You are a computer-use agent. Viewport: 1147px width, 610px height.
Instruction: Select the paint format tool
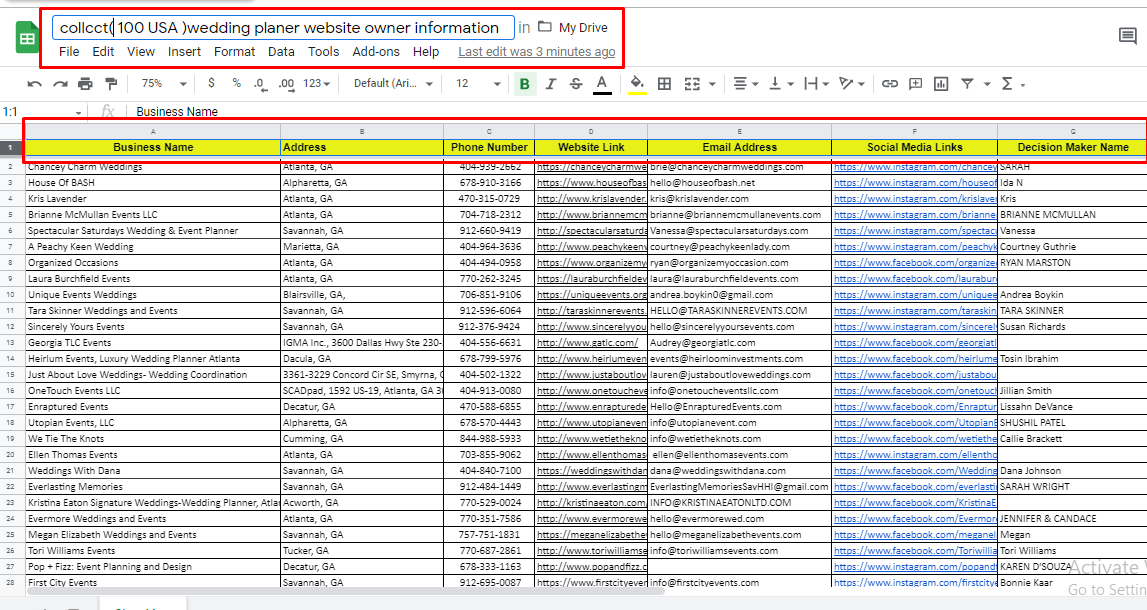111,84
